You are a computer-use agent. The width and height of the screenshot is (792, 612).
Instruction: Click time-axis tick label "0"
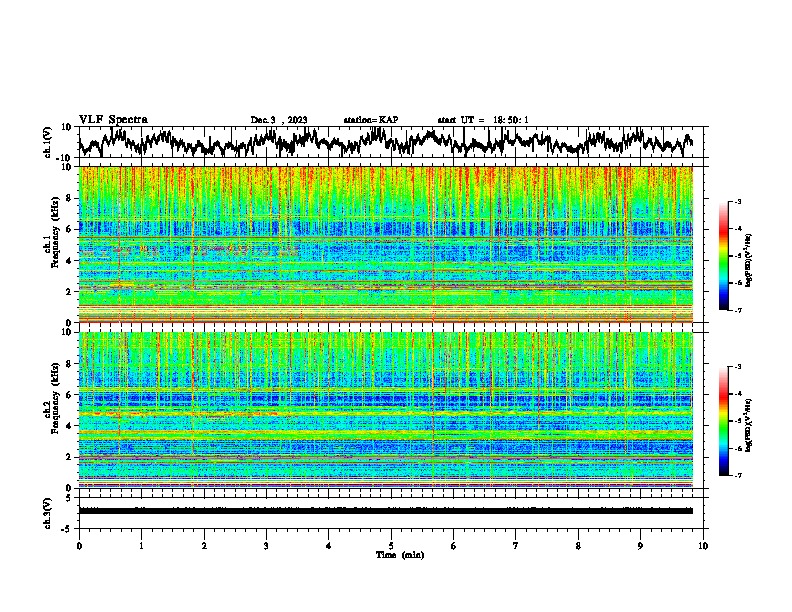point(79,546)
